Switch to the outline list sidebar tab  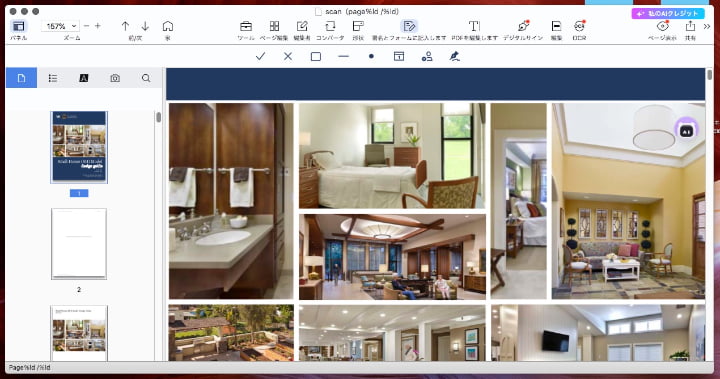[53, 78]
